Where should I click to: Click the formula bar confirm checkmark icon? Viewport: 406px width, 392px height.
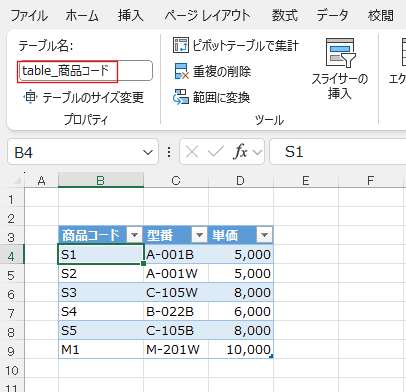(x=216, y=152)
